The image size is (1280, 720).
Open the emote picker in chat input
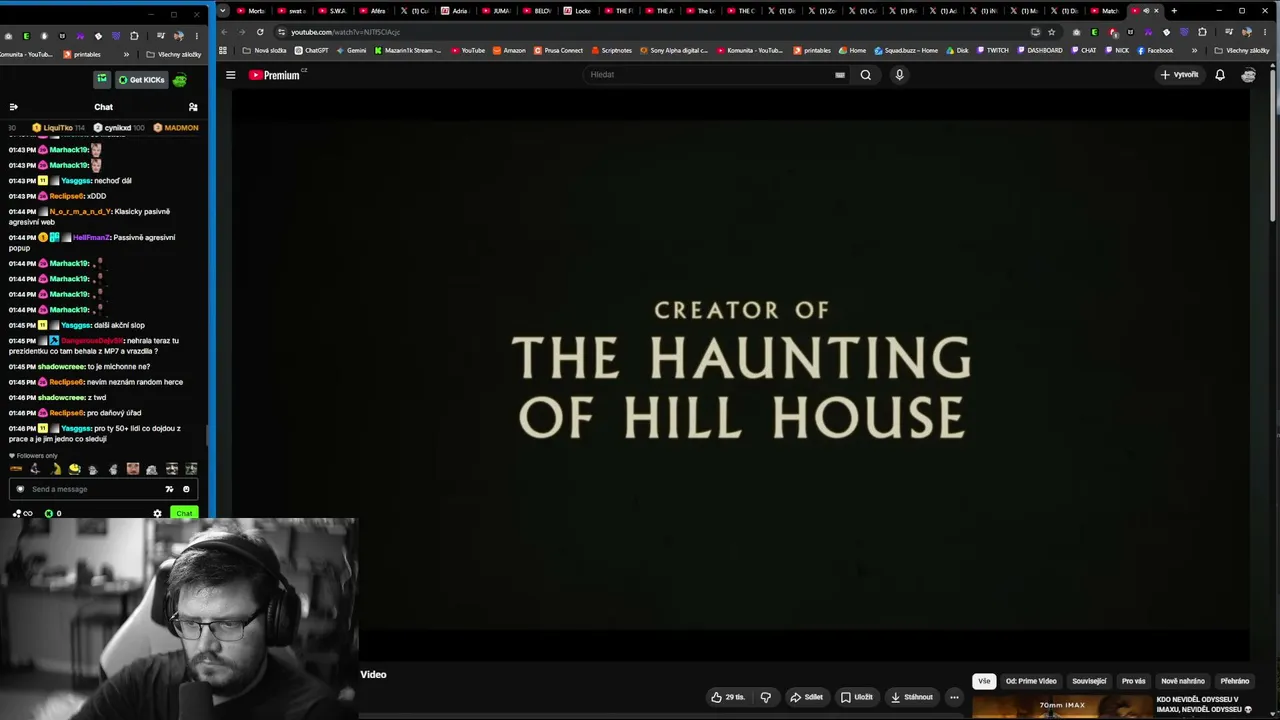(x=186, y=489)
